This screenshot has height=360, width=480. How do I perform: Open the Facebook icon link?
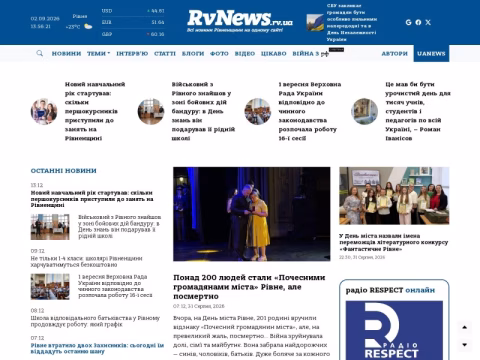[x=418, y=22]
